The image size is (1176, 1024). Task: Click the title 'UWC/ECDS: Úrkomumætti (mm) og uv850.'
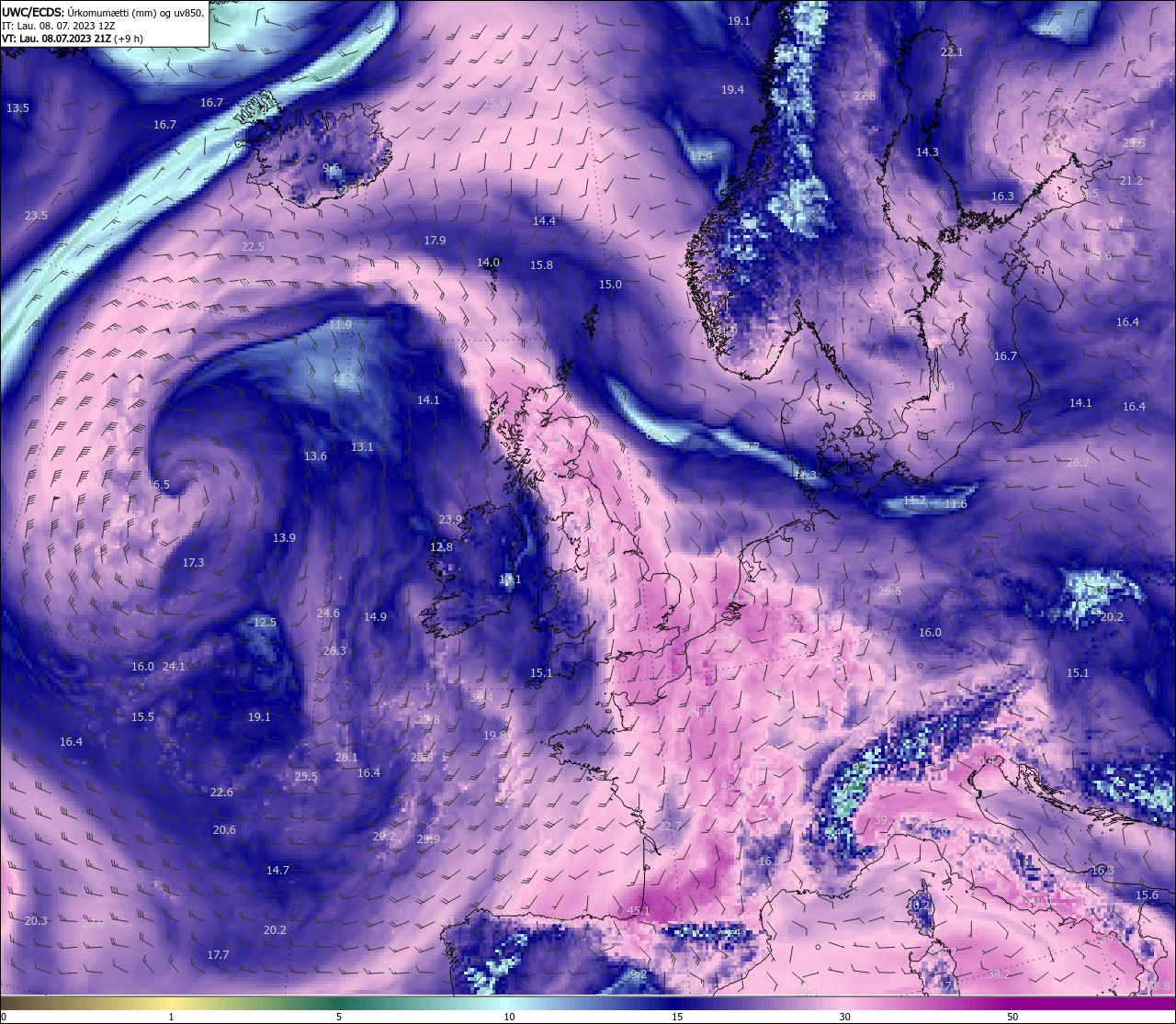point(103,12)
